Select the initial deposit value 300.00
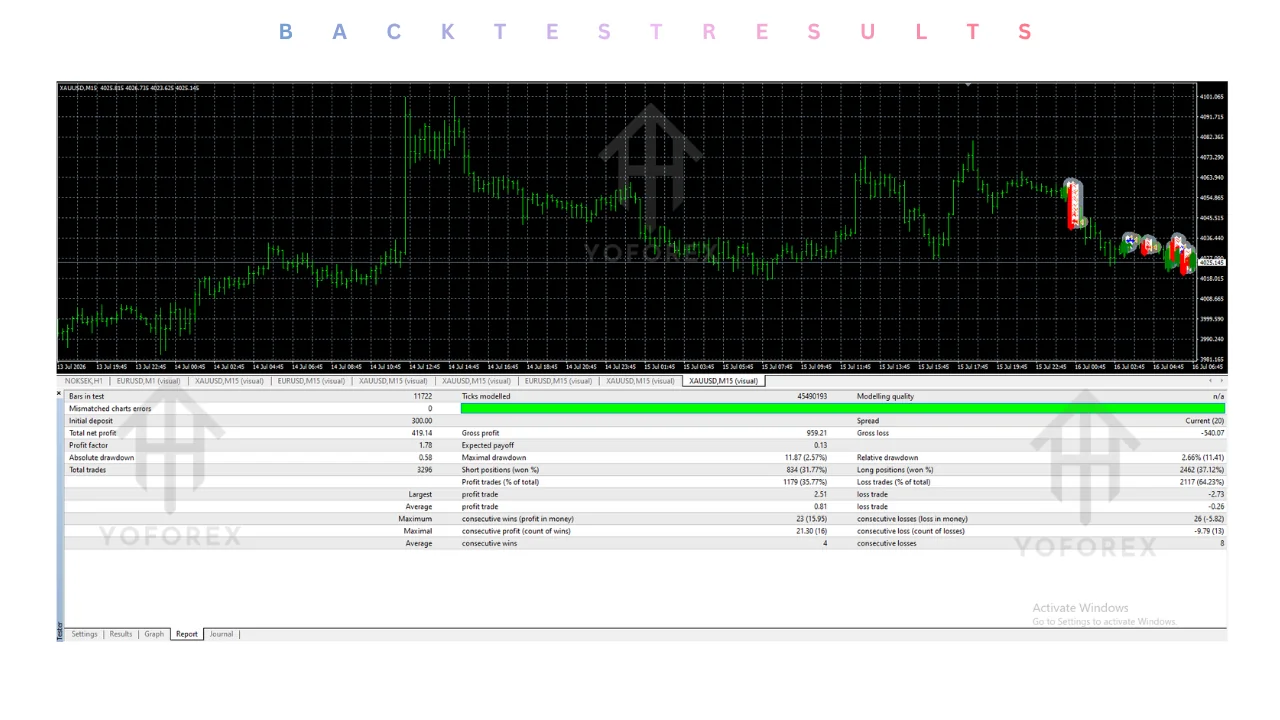Viewport: 1280px width, 720px height. [x=421, y=421]
